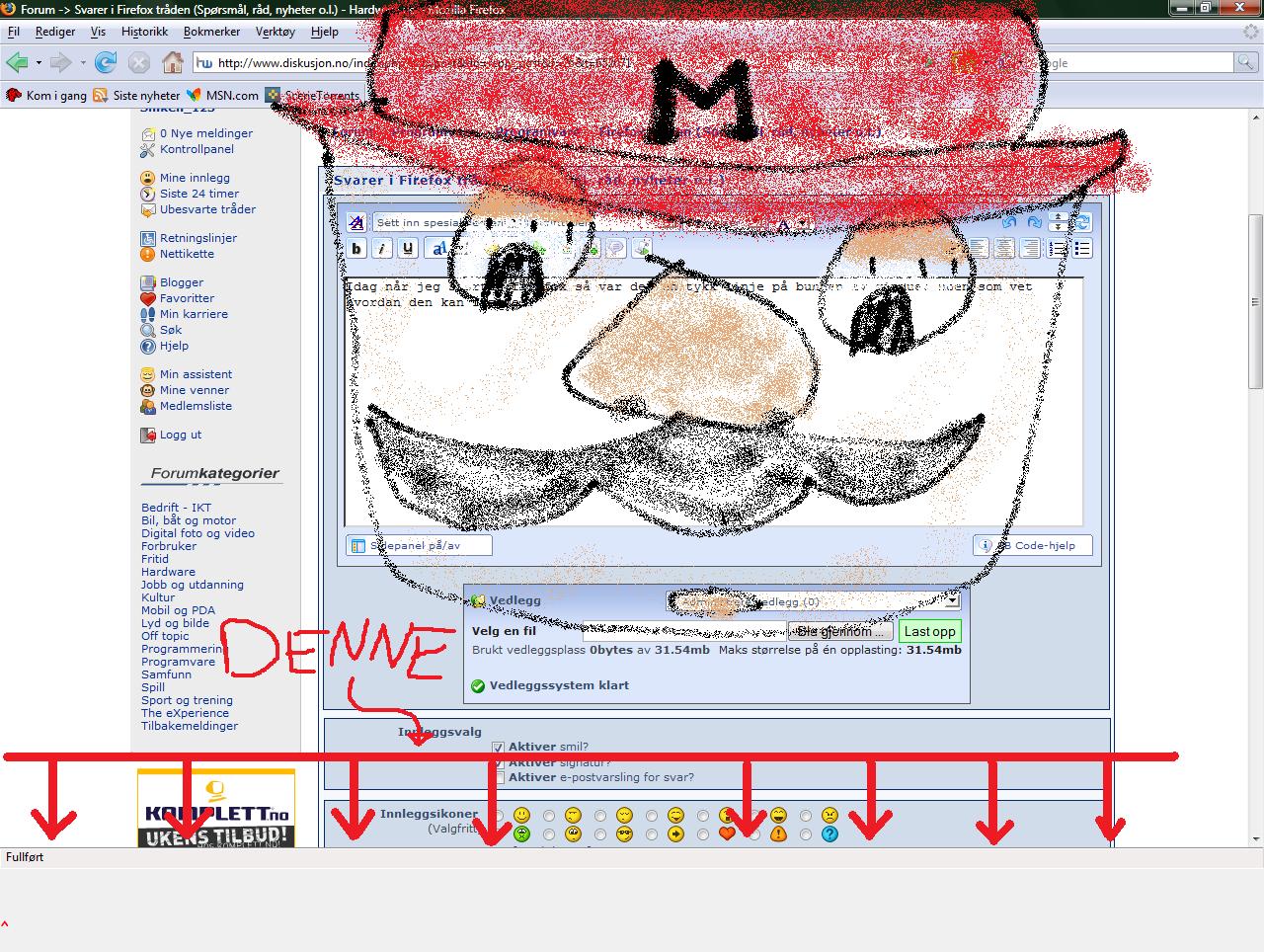Open 'Administrer vedlegg (0)' dropdown
Screen dimensions: 1264x952
pos(814,601)
